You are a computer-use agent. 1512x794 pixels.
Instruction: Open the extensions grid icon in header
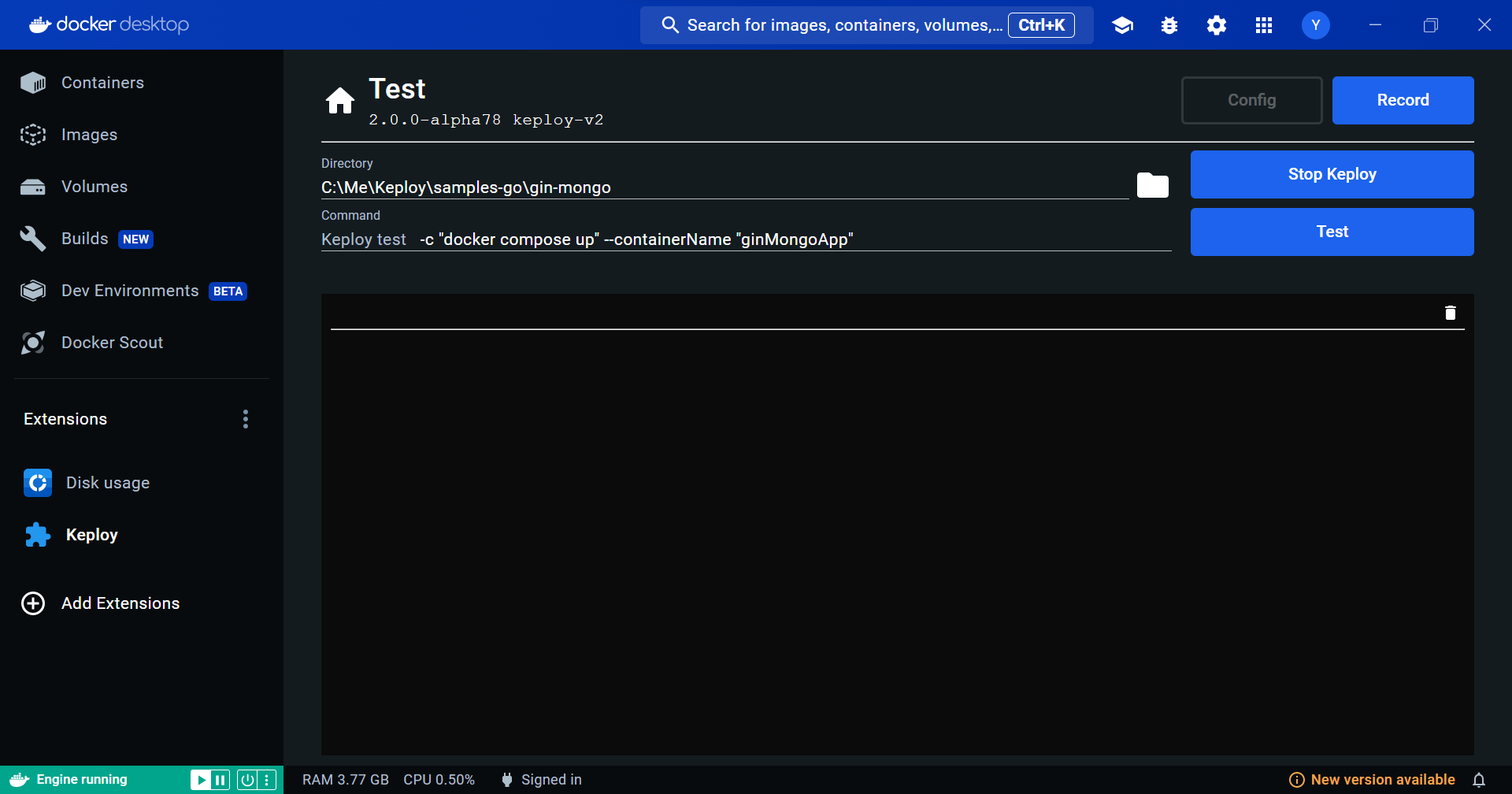tap(1264, 25)
